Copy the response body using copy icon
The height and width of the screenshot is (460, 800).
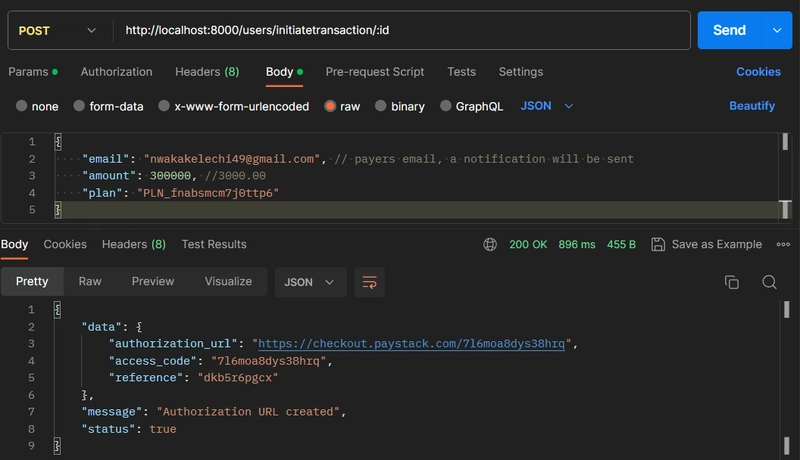coord(732,282)
